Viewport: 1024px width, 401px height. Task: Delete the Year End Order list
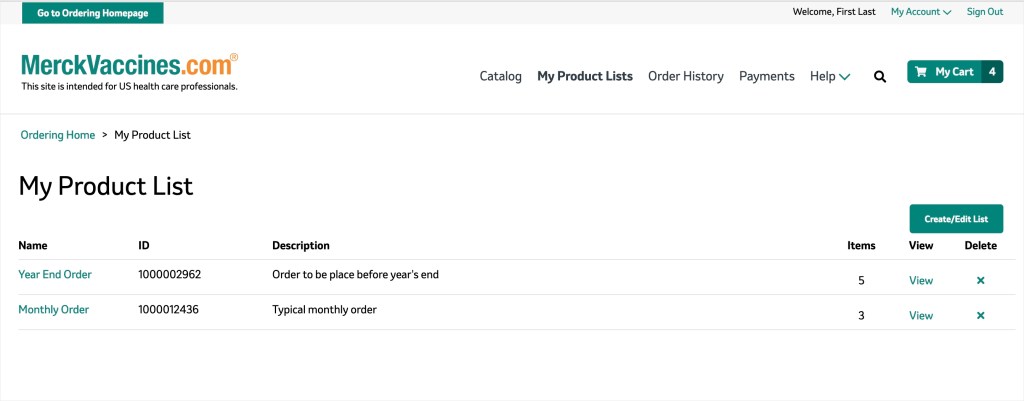point(980,280)
